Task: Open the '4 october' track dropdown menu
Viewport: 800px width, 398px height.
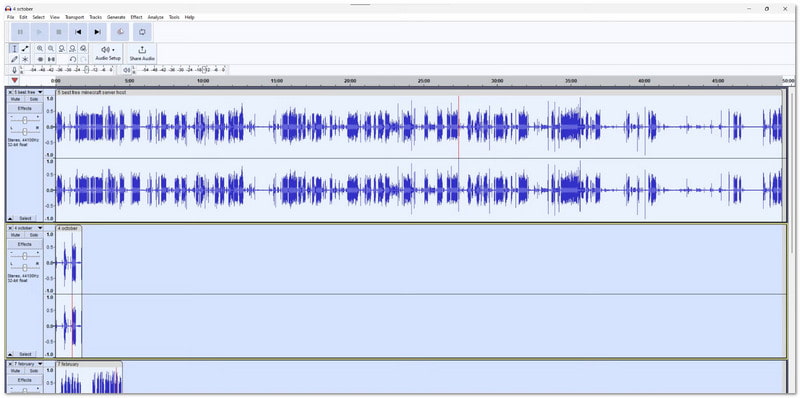Action: coord(40,228)
